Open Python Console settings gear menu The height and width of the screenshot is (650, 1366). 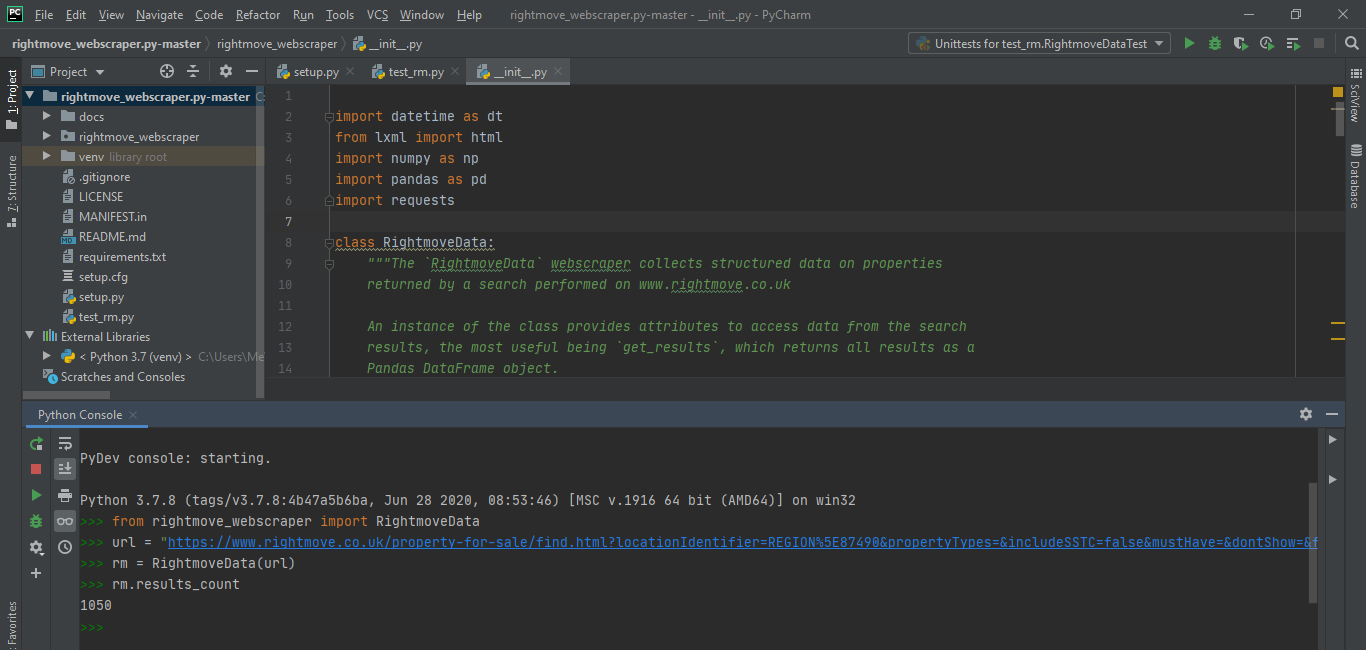36,547
